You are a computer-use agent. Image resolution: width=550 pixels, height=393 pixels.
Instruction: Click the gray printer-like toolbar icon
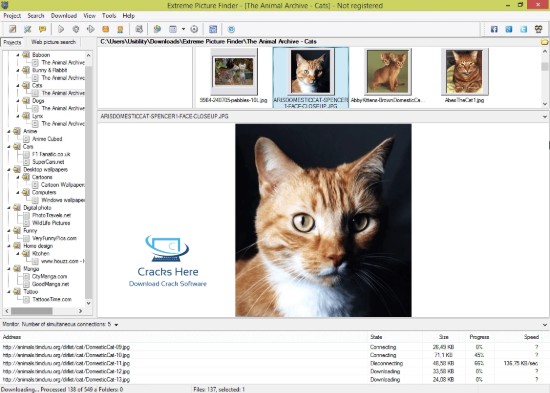[139, 29]
